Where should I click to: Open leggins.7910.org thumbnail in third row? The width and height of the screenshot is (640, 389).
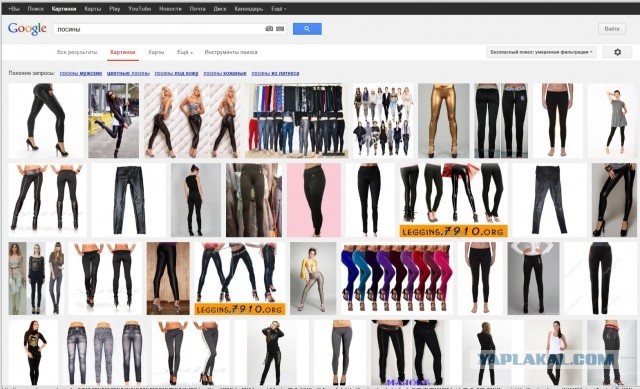coord(240,278)
